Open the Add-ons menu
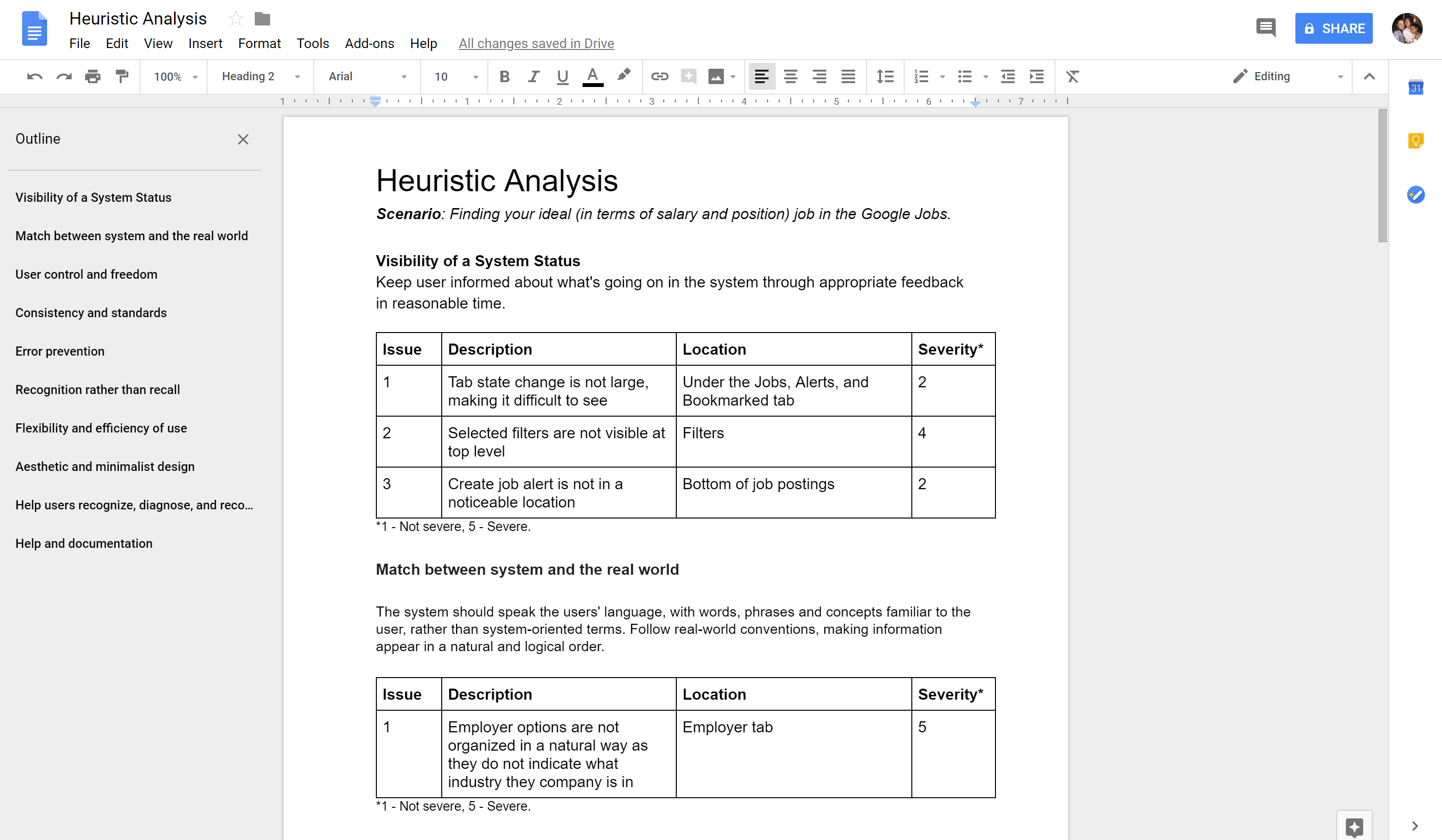 [x=369, y=43]
